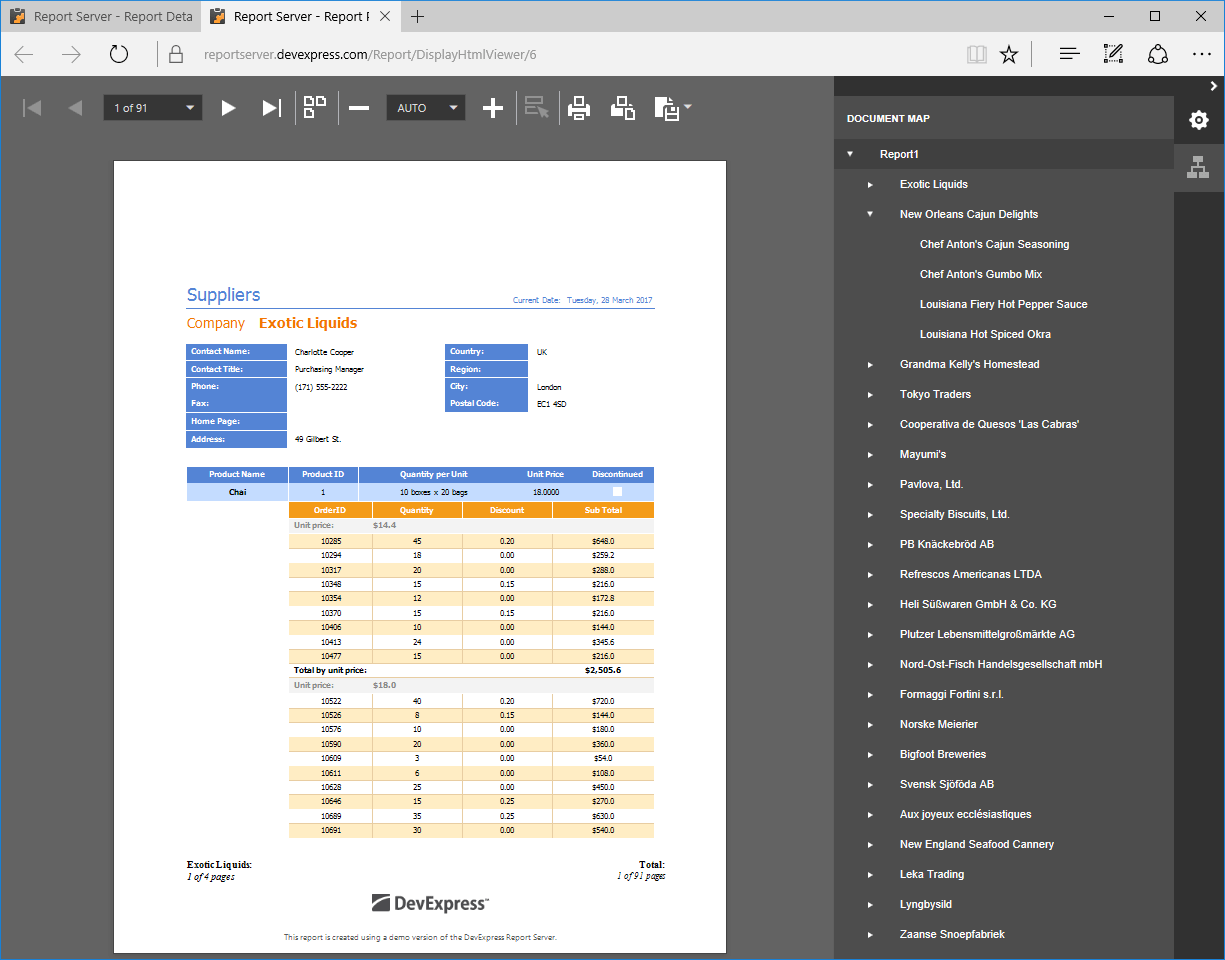Open the AUTO zoom level dropdown
Screen dimensions: 1225x960
(425, 107)
